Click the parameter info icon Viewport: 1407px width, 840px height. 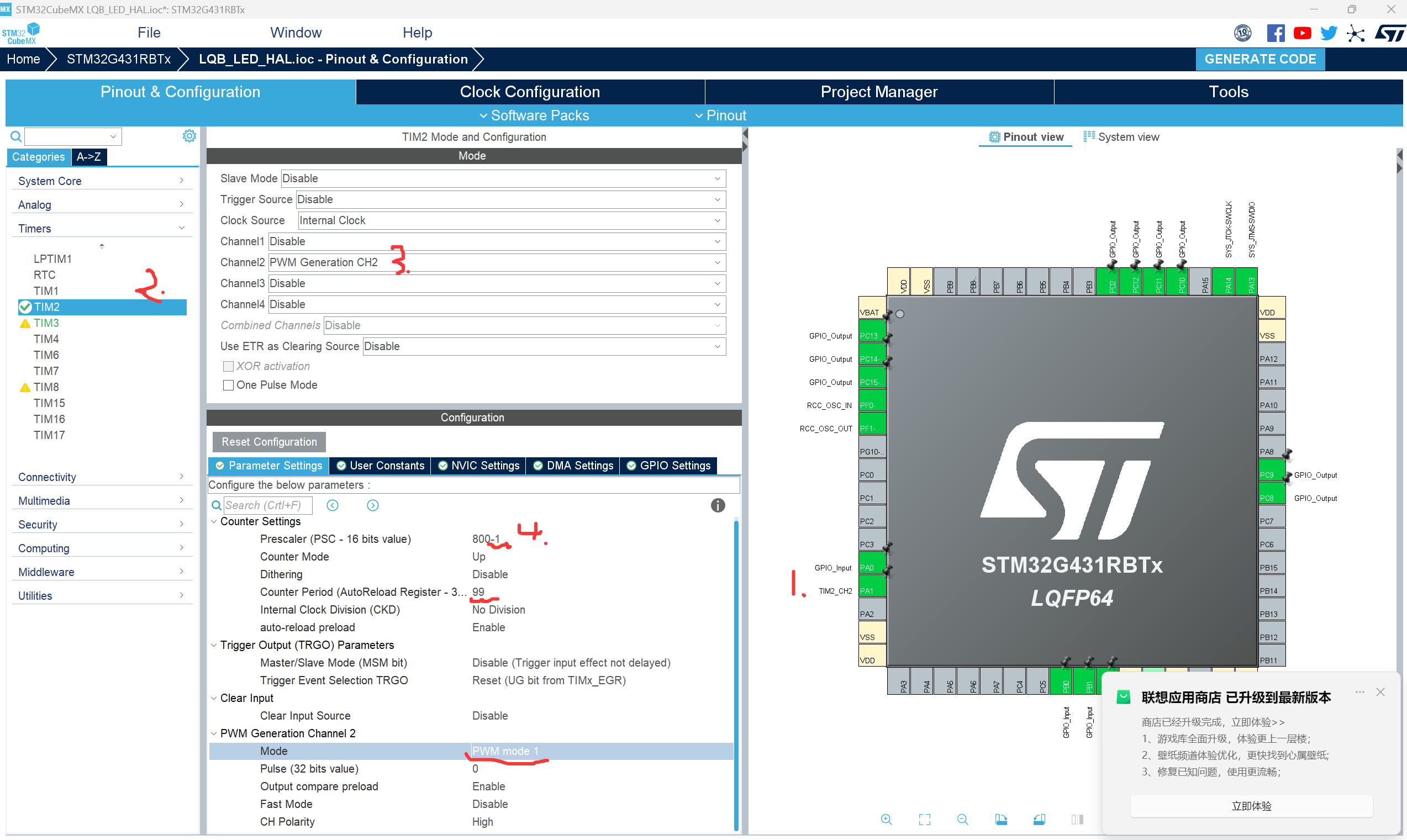click(718, 505)
